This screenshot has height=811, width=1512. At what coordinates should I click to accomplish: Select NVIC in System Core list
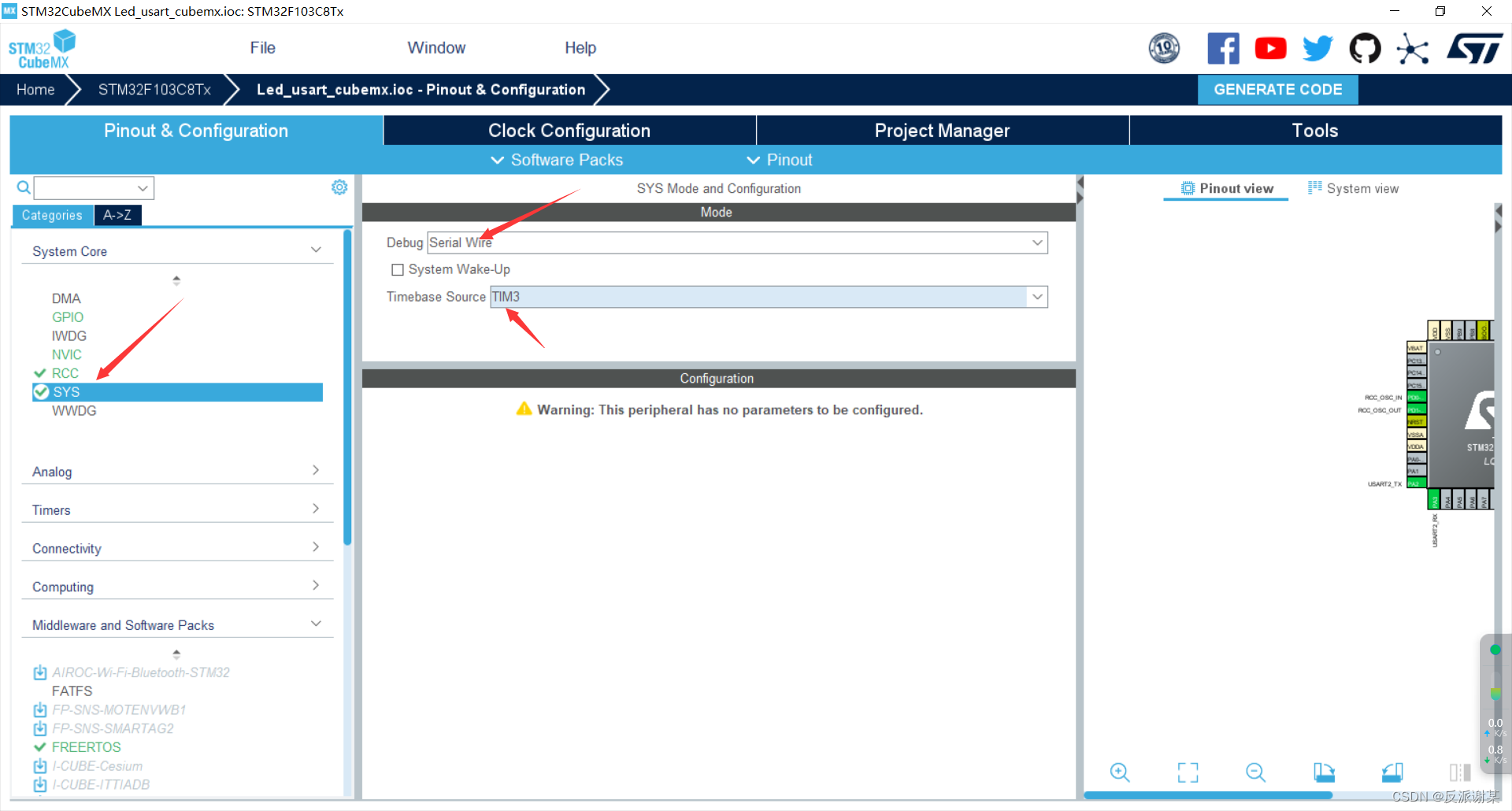tap(67, 355)
